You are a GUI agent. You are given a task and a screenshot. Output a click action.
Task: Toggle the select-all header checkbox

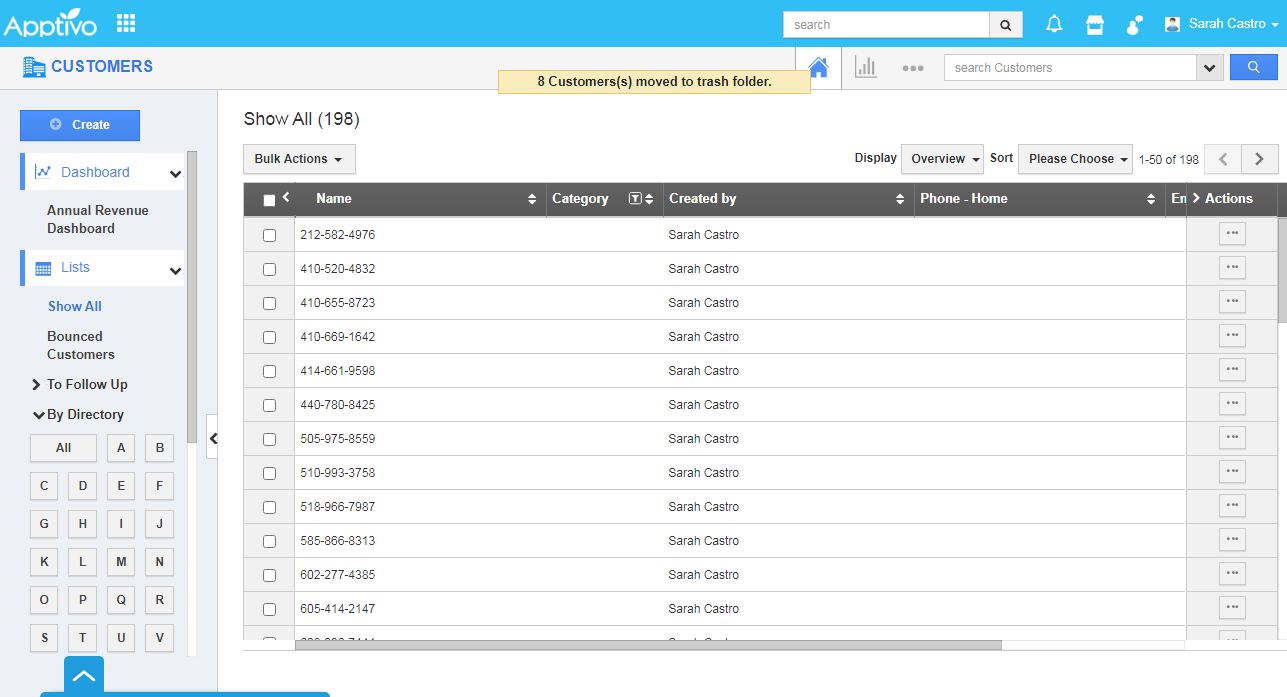coord(269,200)
